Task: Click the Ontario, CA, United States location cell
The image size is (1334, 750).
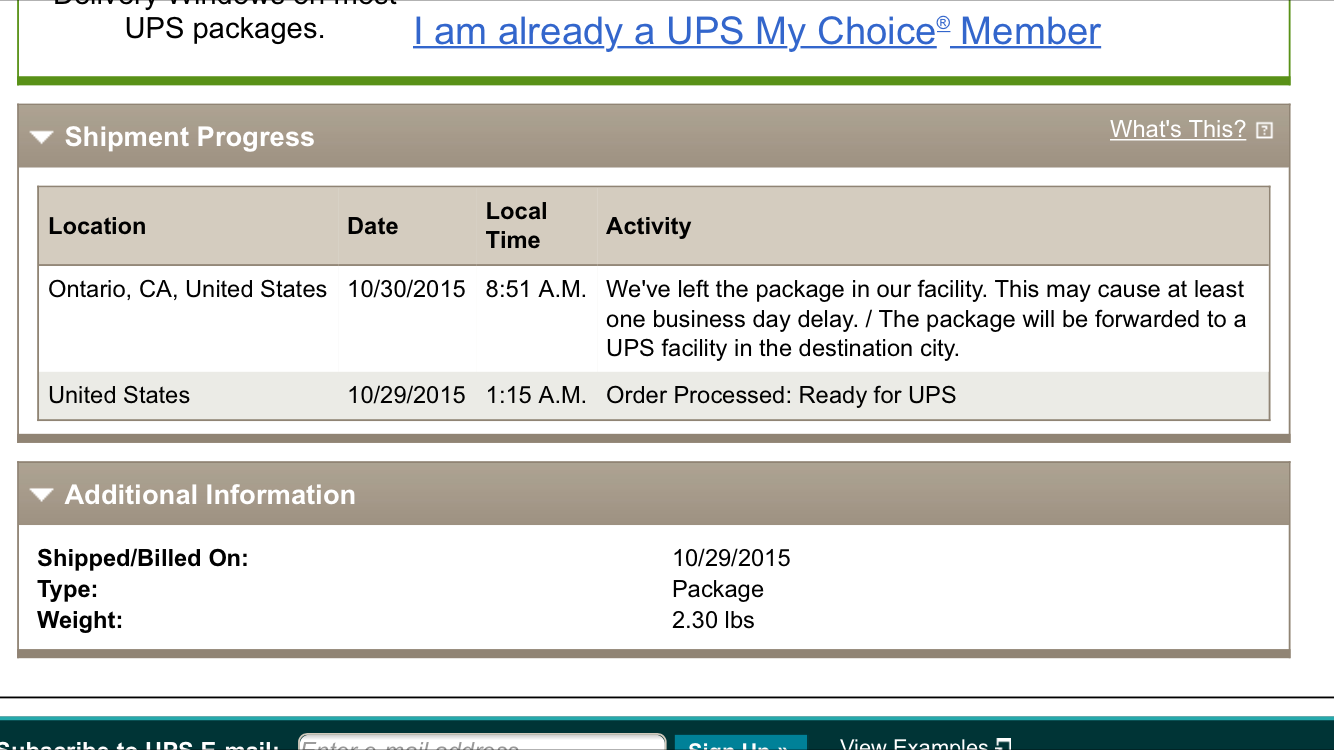Action: click(188, 289)
